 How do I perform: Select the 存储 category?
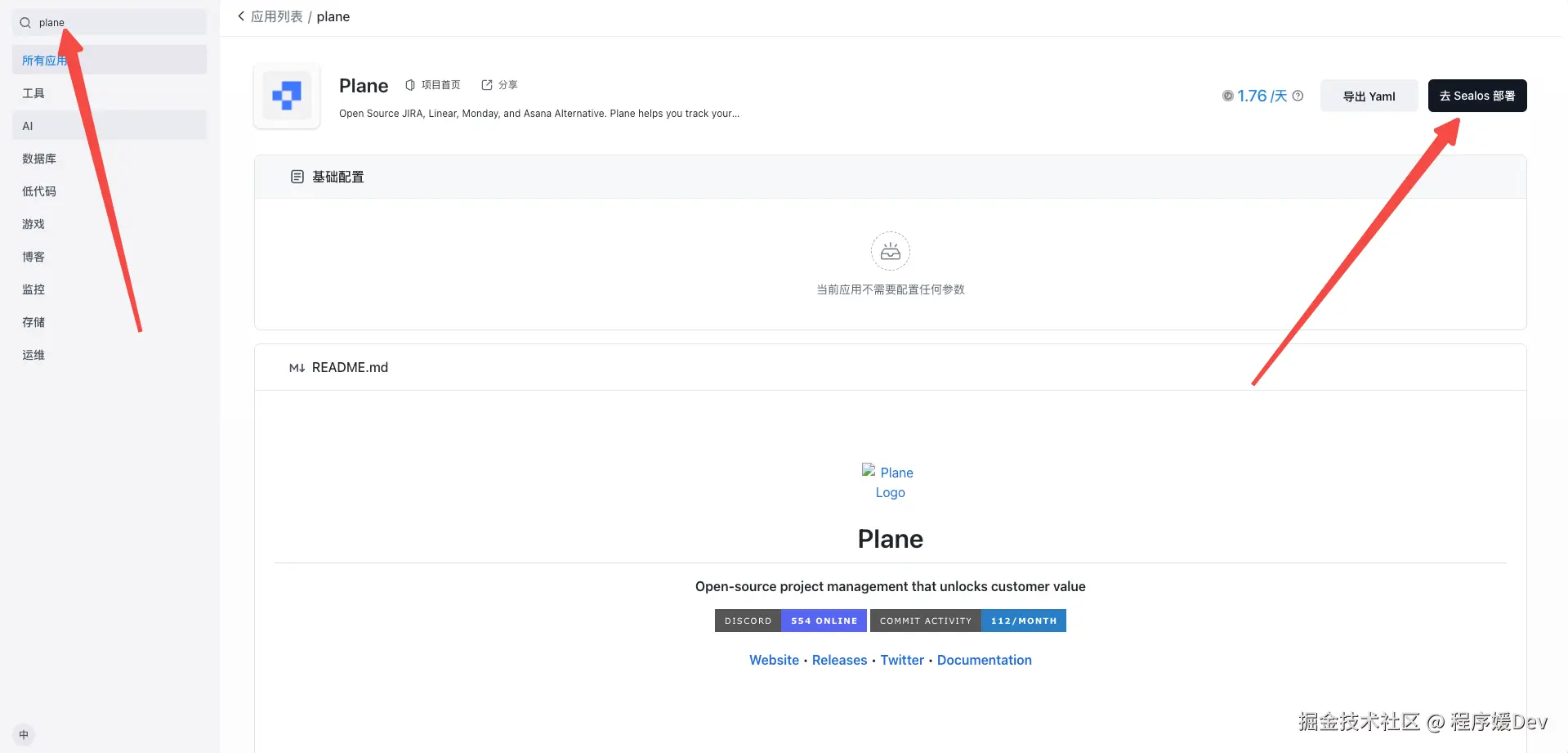pos(109,322)
